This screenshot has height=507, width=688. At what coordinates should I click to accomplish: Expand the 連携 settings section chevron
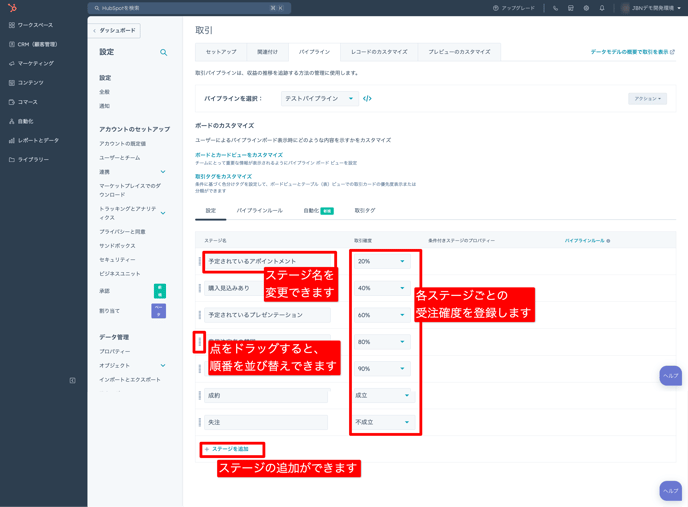tap(163, 172)
